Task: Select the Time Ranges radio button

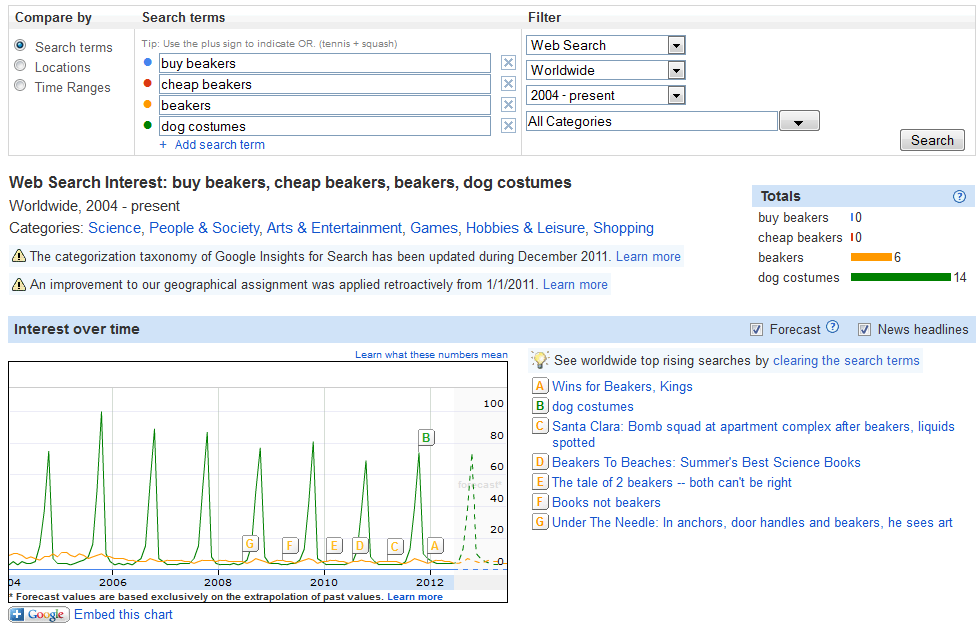Action: (20, 87)
